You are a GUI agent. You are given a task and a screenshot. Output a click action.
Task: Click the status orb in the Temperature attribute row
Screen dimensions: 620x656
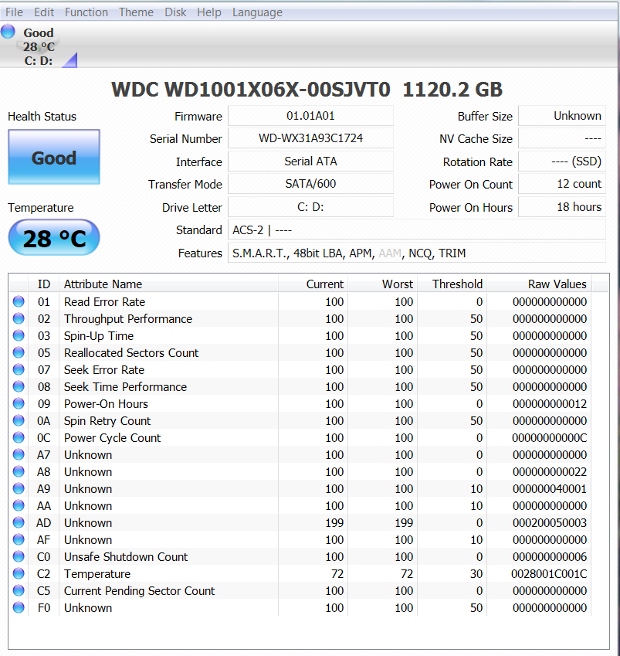(x=19, y=574)
